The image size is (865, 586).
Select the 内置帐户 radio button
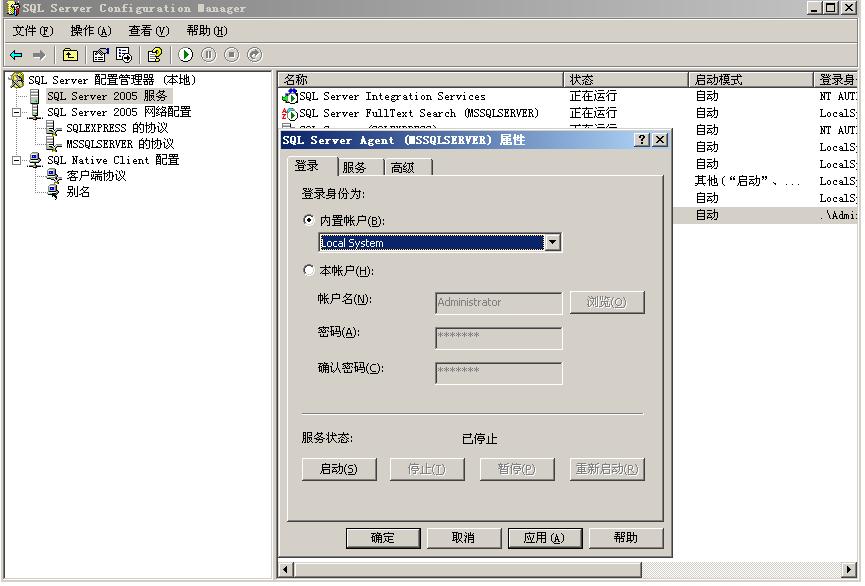tap(309, 220)
